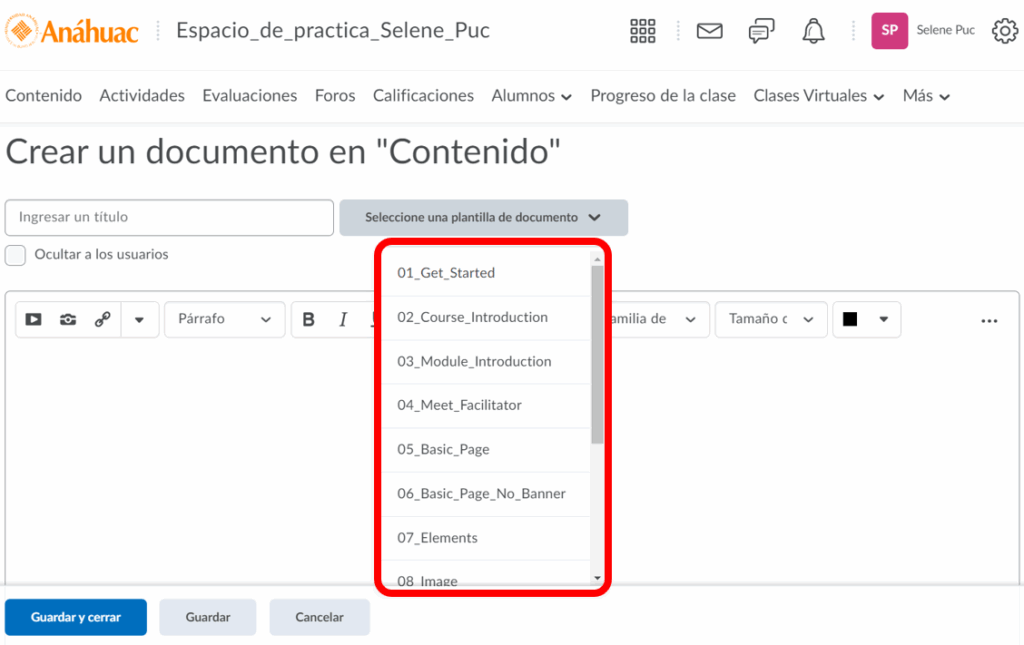Screen dimensions: 1024x645
Task: Choose the 05_Basic_Page template option
Action: point(443,449)
